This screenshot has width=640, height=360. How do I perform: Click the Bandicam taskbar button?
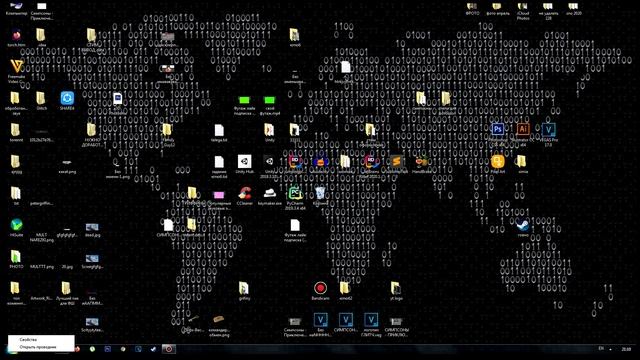click(x=169, y=349)
